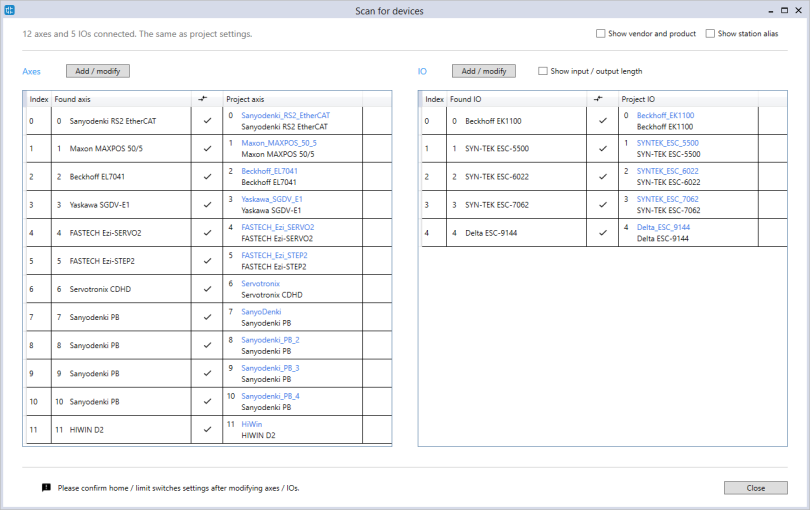The width and height of the screenshot is (810, 510).
Task: Click the Project axis column header
Action: (x=292, y=99)
